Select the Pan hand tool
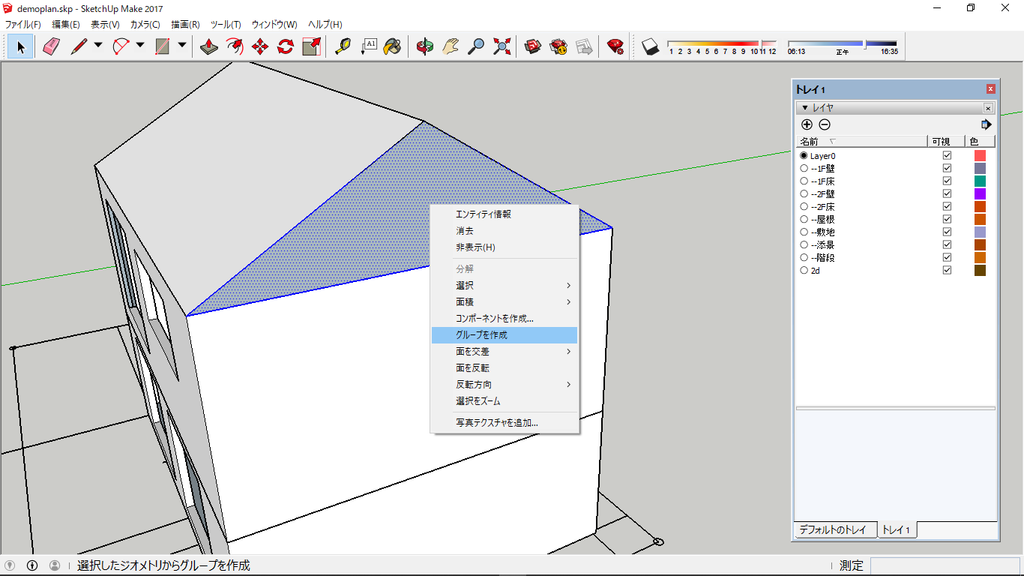The height and width of the screenshot is (576, 1024). click(x=451, y=46)
